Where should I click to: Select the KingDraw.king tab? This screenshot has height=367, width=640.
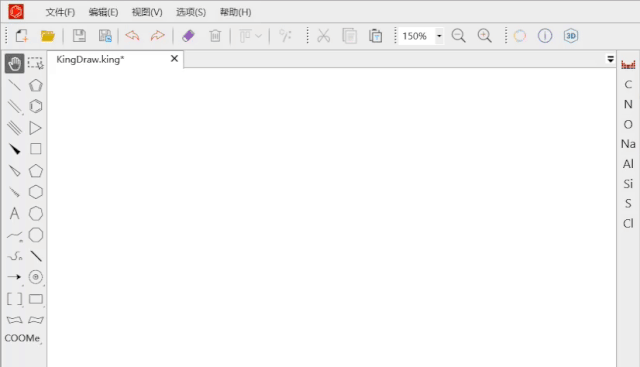click(90, 60)
